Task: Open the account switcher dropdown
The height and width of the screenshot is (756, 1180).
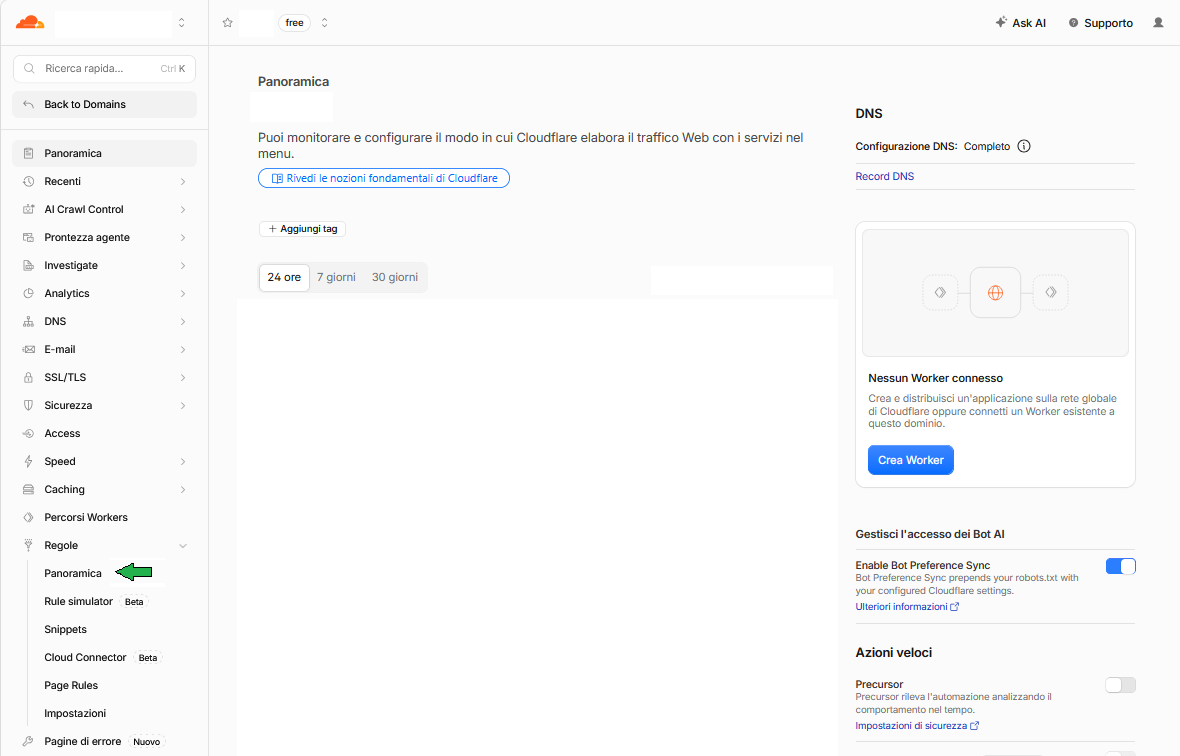Action: [181, 23]
